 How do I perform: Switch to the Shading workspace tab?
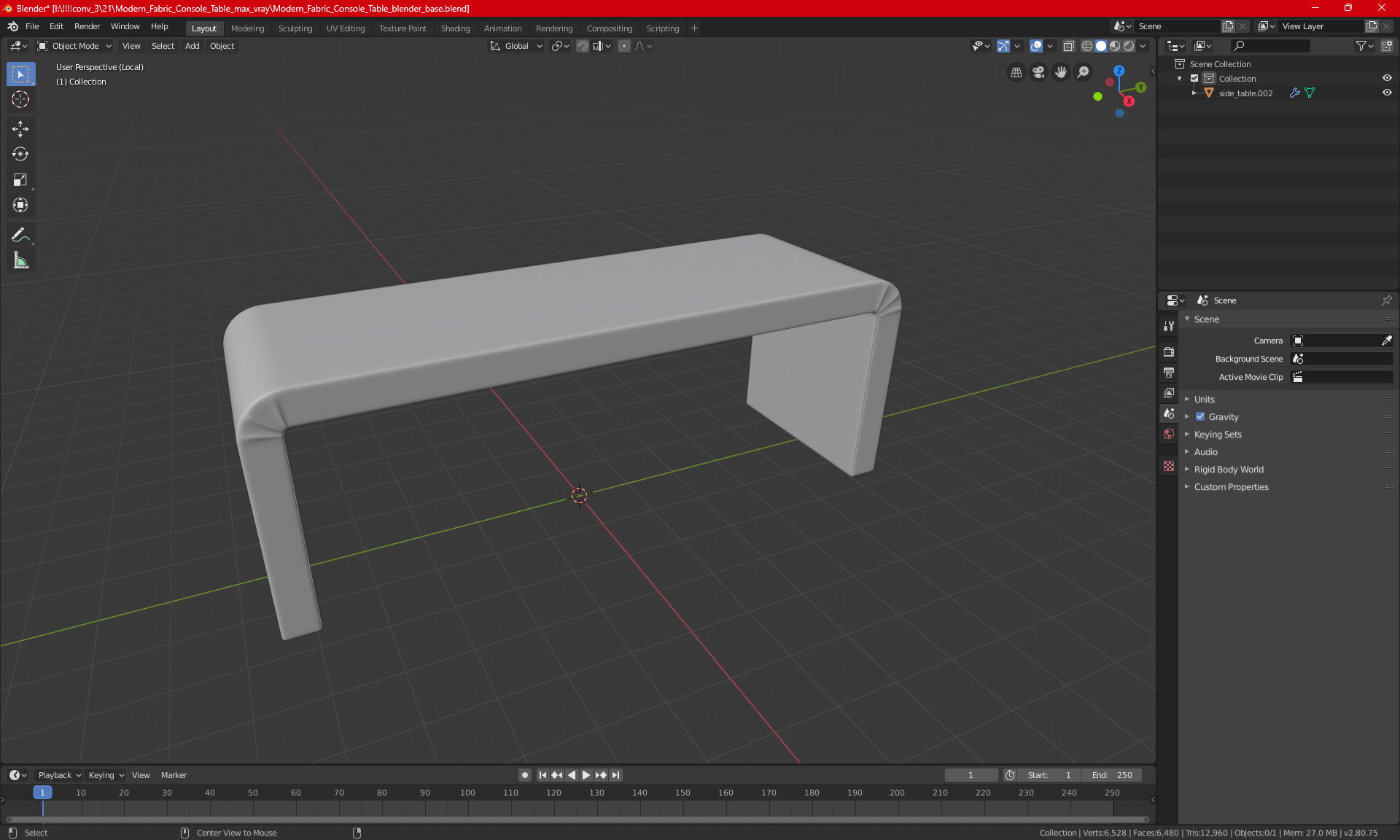coord(455,28)
